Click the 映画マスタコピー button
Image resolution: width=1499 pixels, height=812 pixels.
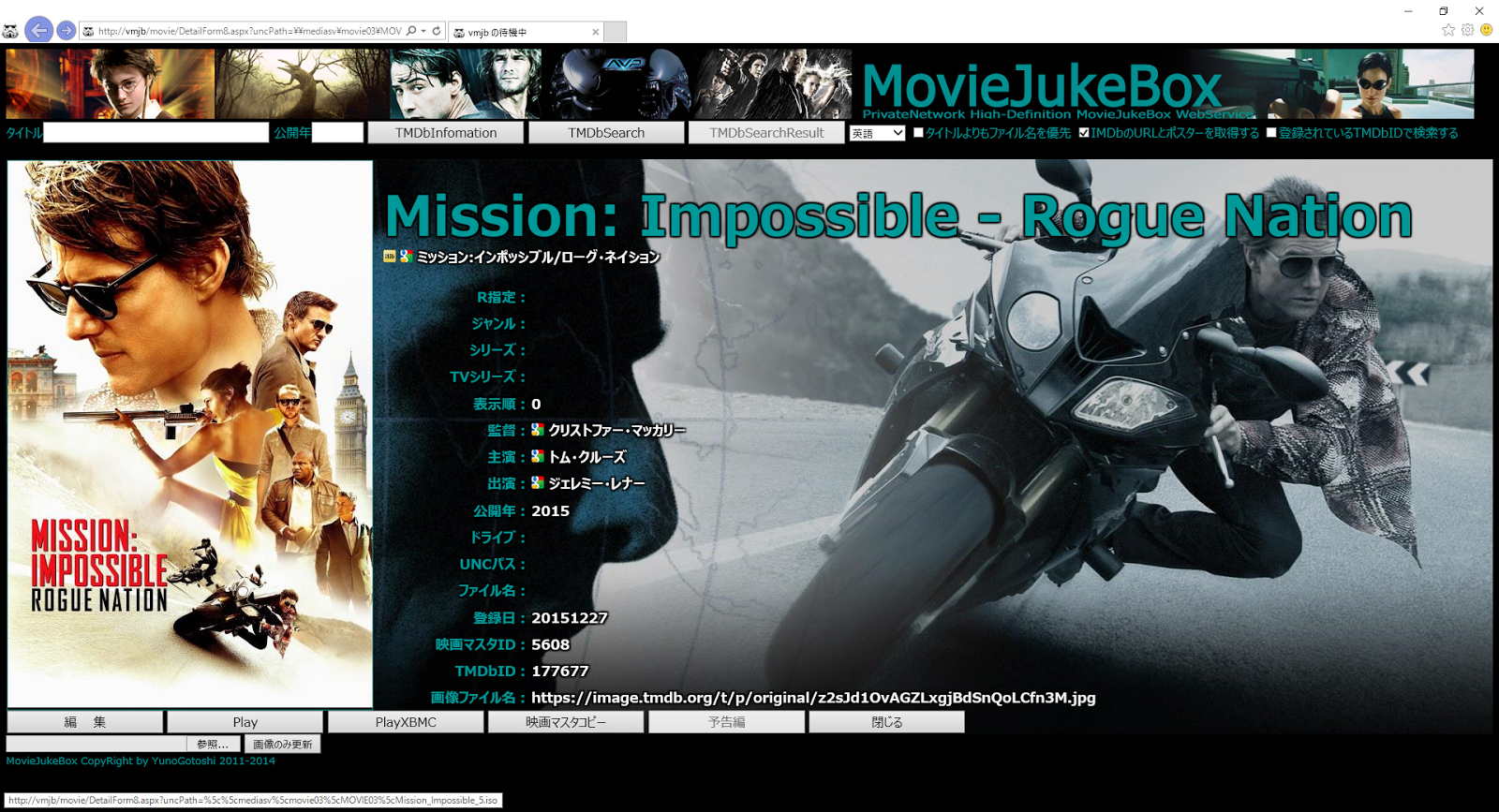point(566,722)
